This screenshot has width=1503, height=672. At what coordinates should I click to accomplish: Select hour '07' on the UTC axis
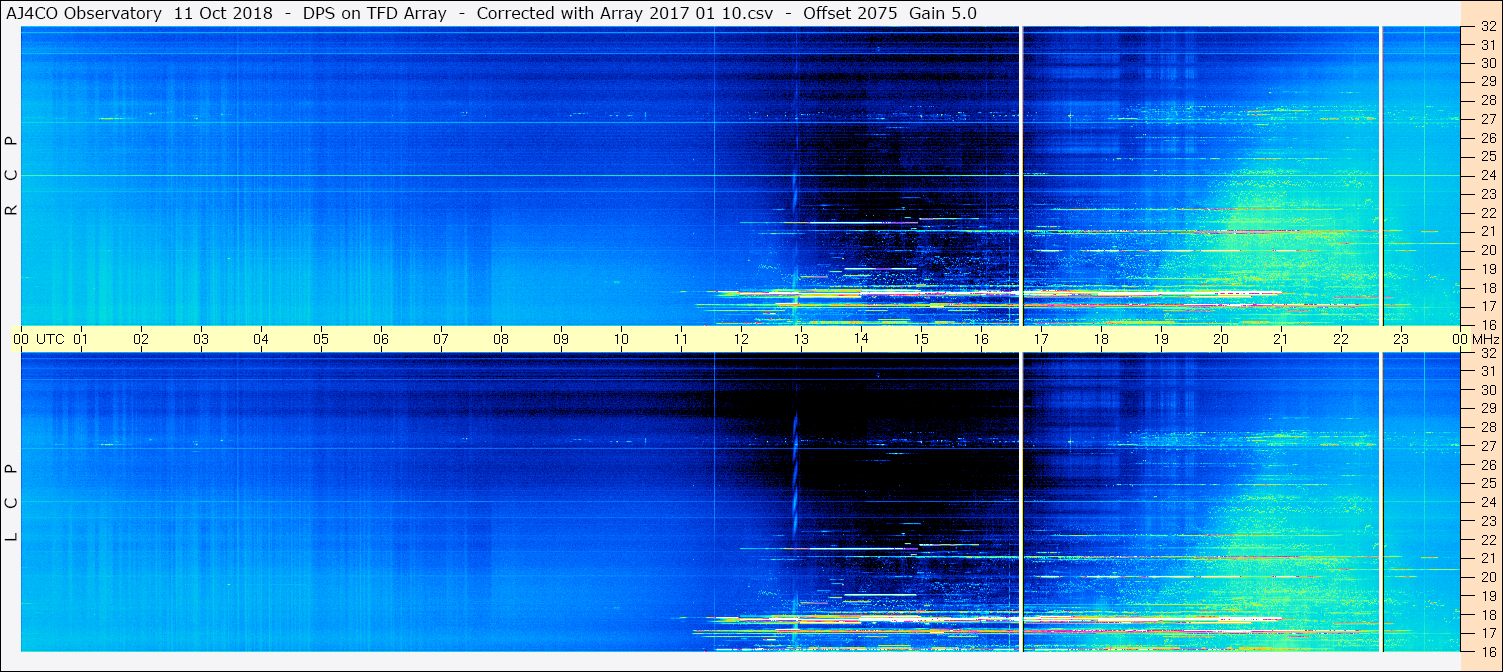coord(441,339)
